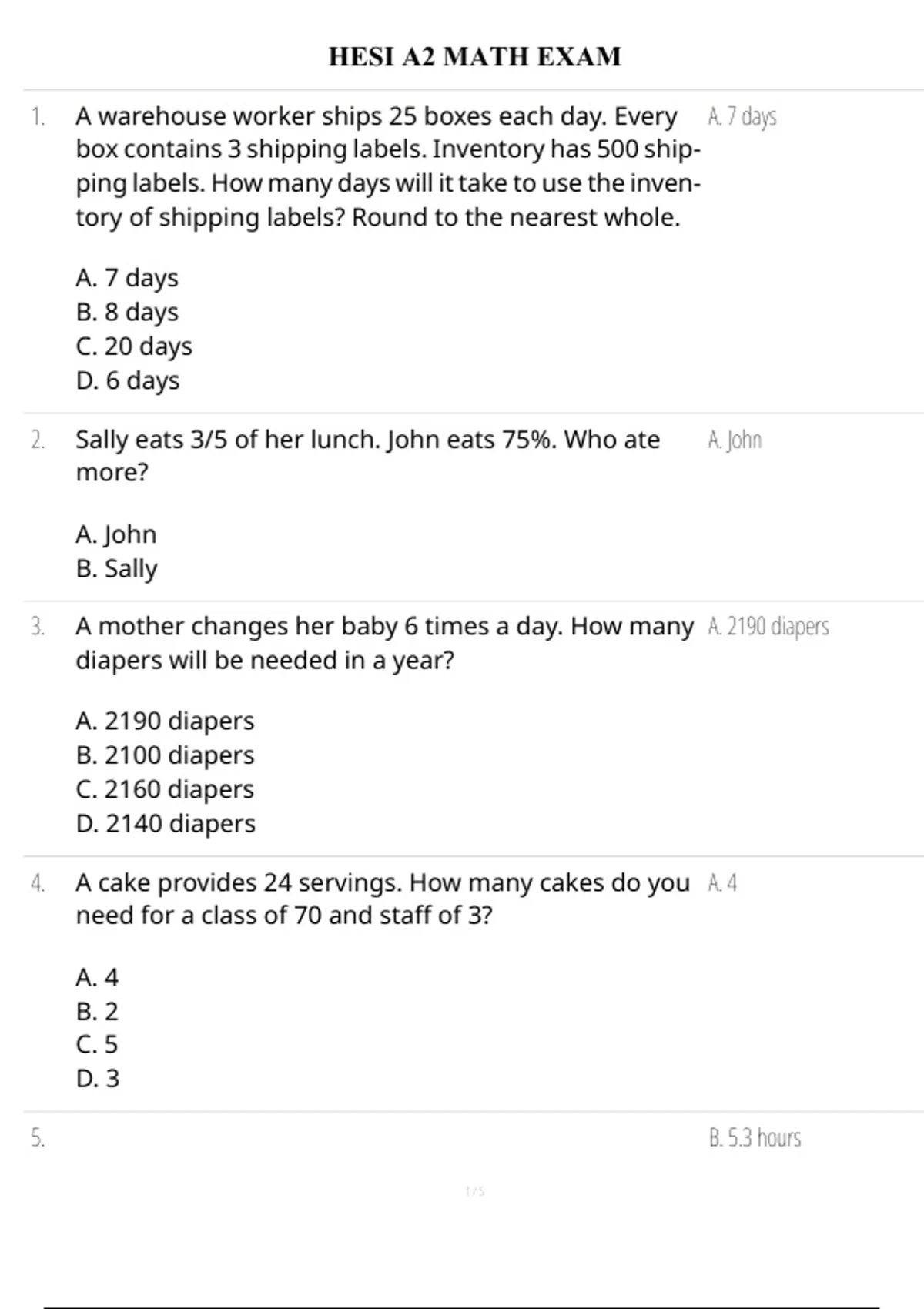Pick choice 'D. 6 days'
This screenshot has height=1309, width=924.
click(128, 380)
